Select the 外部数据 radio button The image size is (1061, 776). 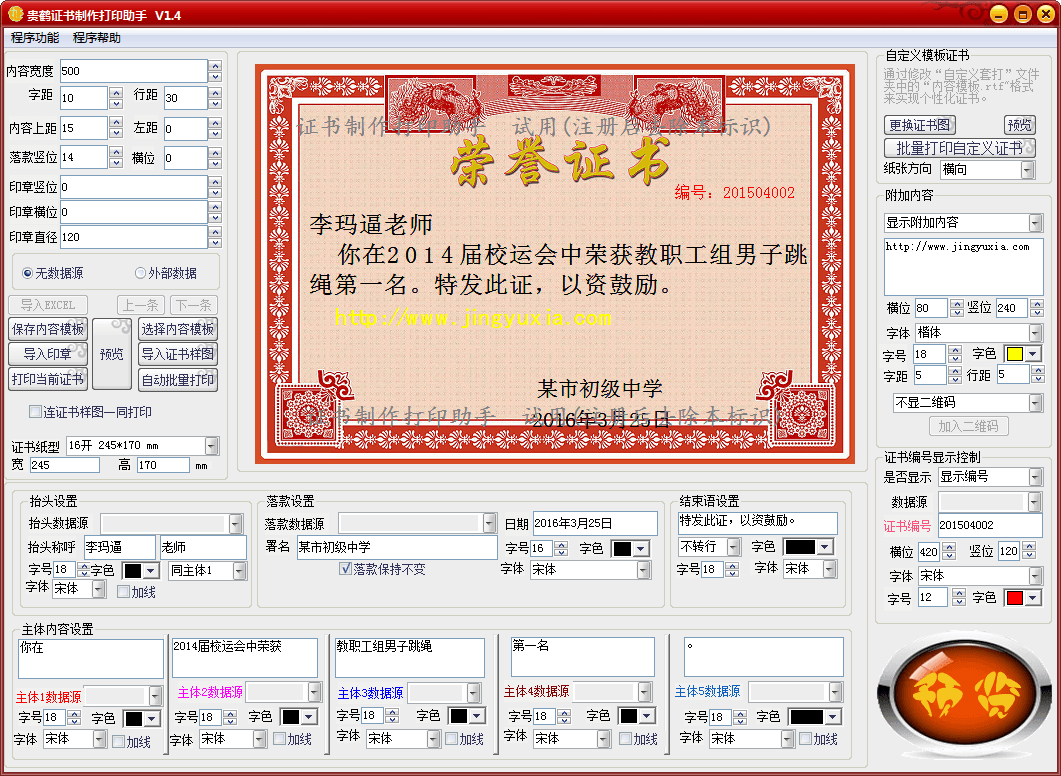click(x=141, y=273)
